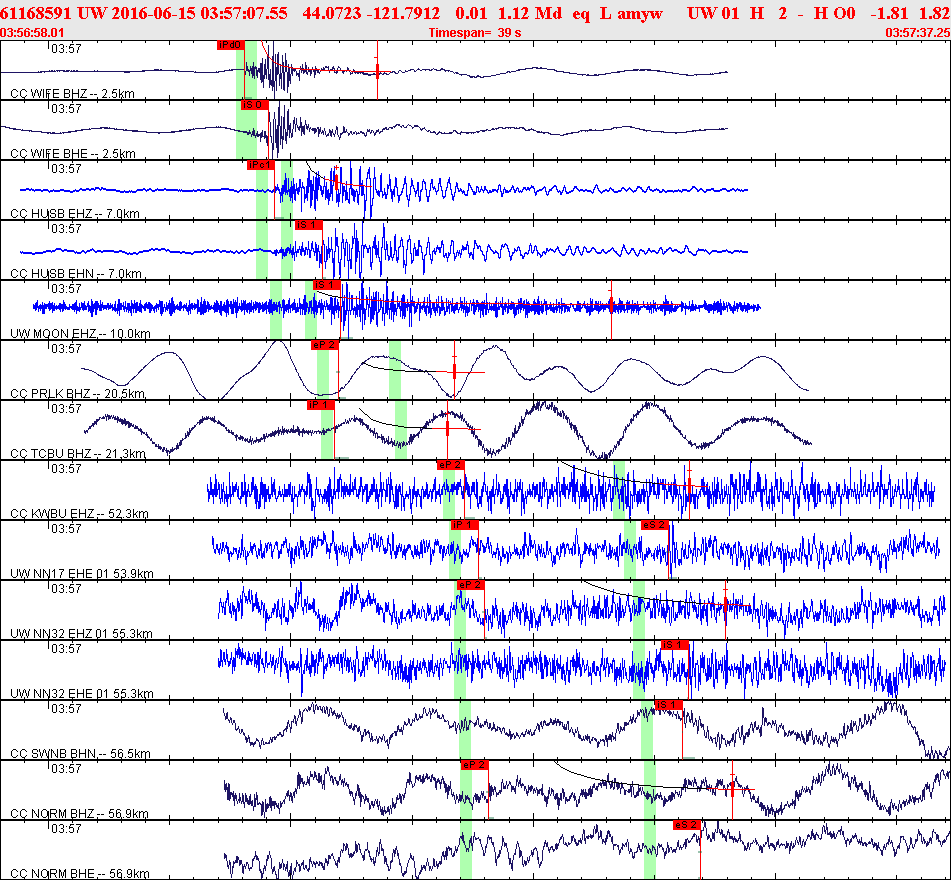This screenshot has width=951, height=880.
Task: Click the iPc1 pick flag on HUSB EHZ
Action: click(x=261, y=165)
